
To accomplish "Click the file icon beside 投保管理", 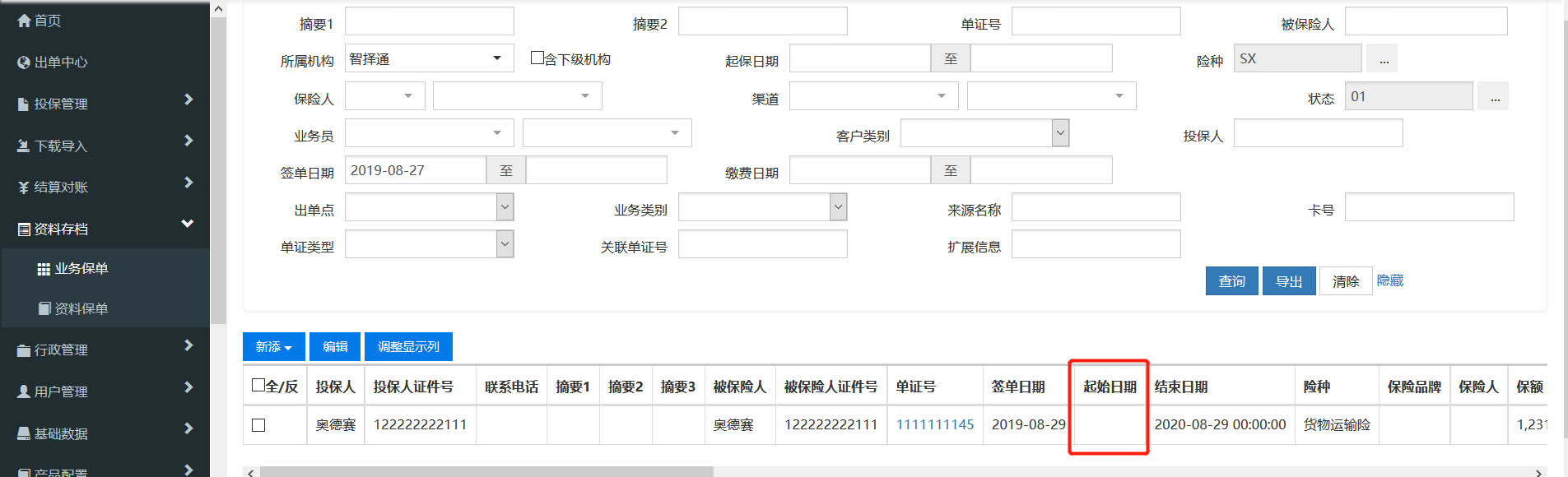I will (x=24, y=104).
